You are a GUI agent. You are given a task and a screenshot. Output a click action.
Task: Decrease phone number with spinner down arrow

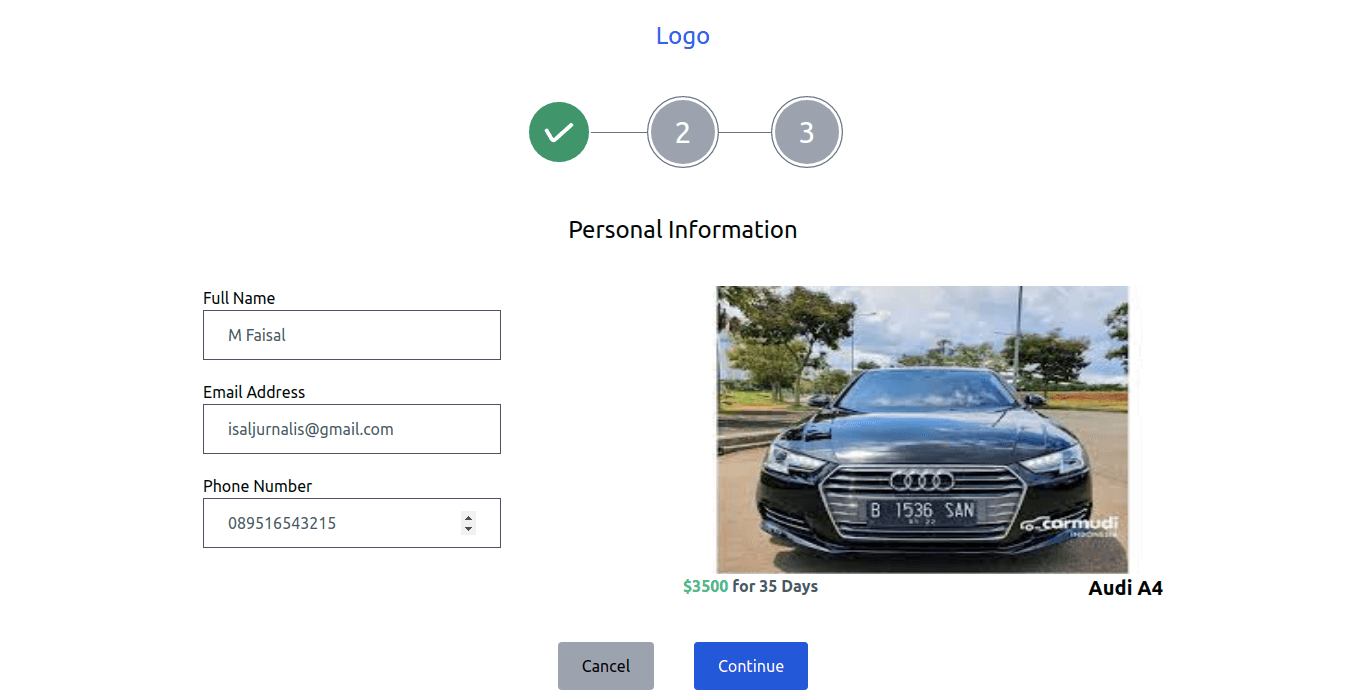coord(468,529)
